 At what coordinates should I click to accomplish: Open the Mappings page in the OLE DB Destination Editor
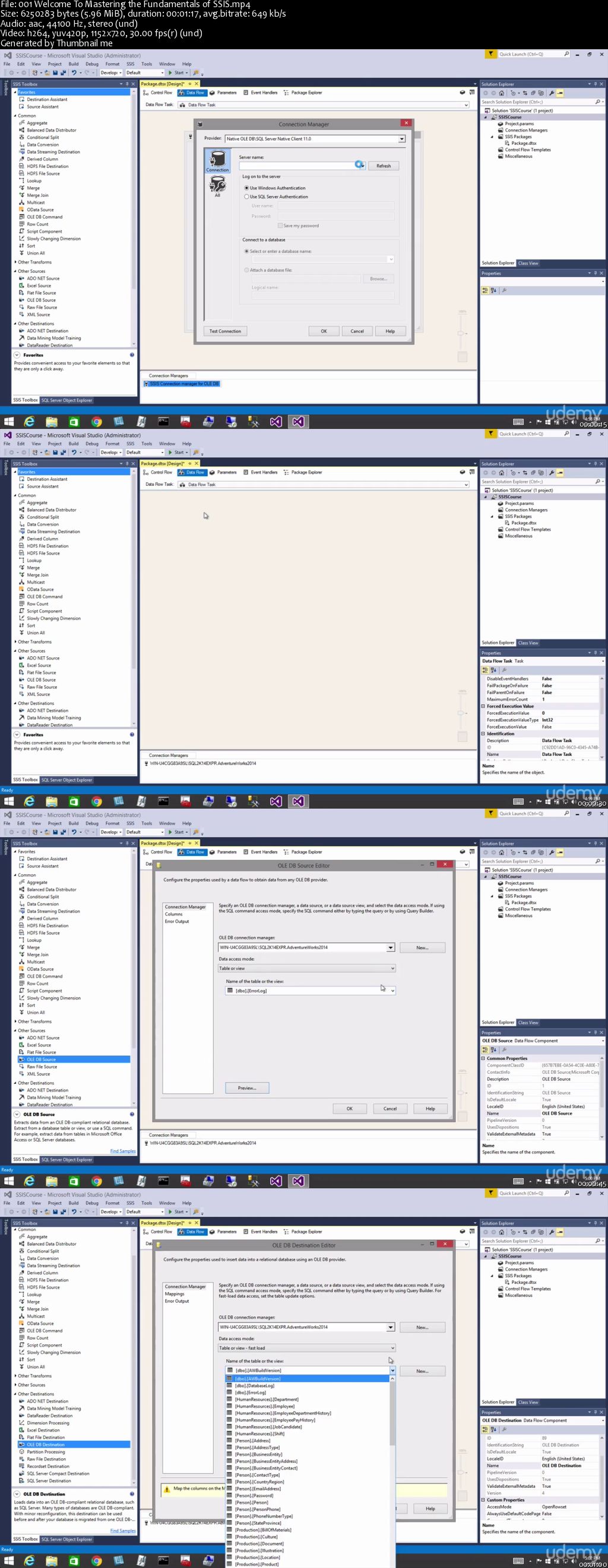pyautogui.click(x=174, y=1294)
